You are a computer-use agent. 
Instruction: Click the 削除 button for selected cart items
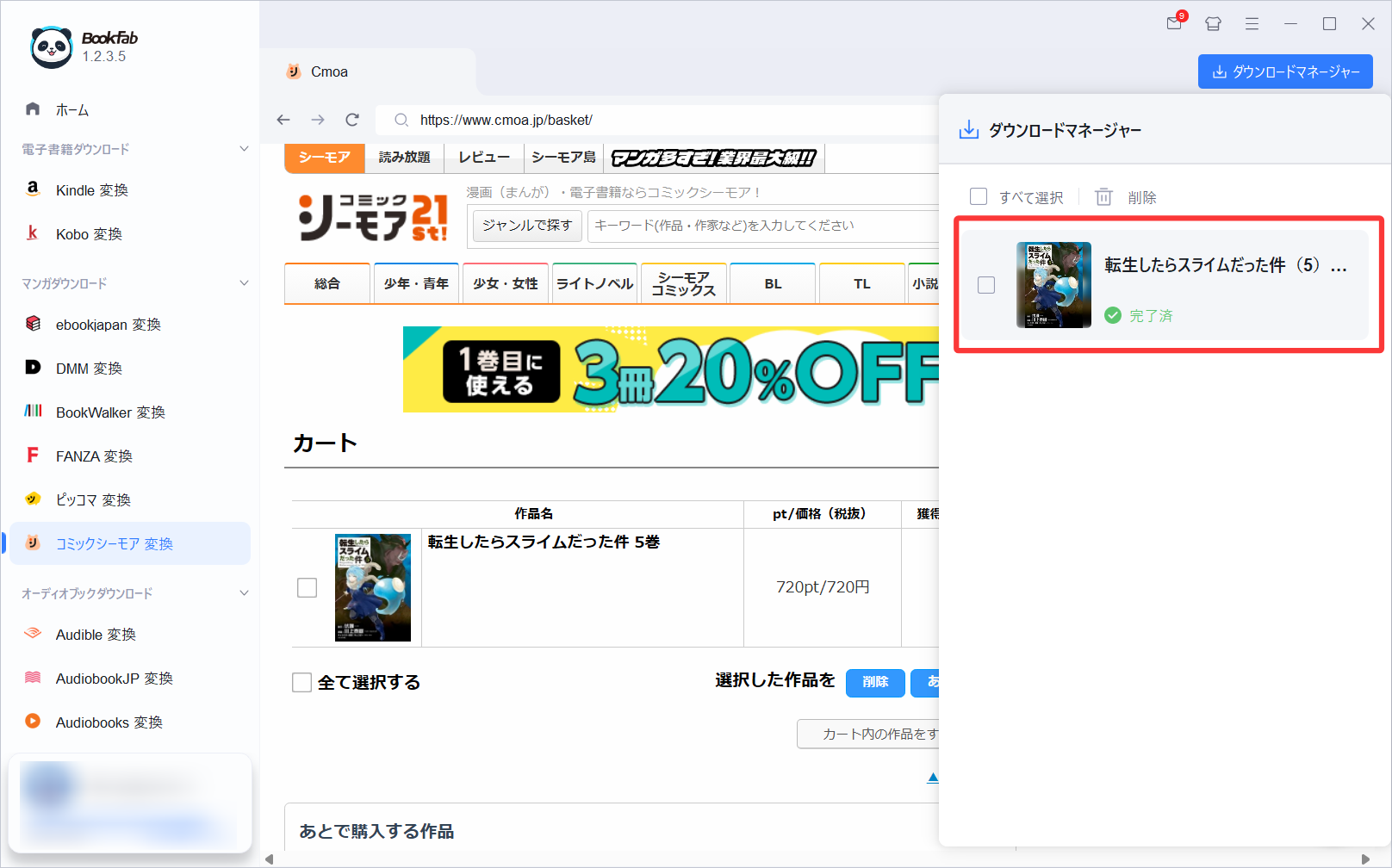pos(875,682)
